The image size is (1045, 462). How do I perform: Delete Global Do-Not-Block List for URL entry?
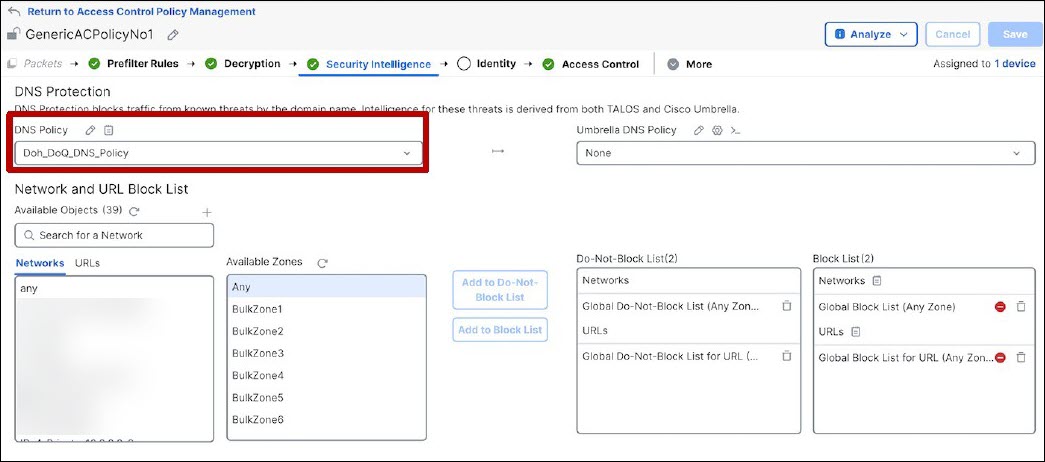786,356
